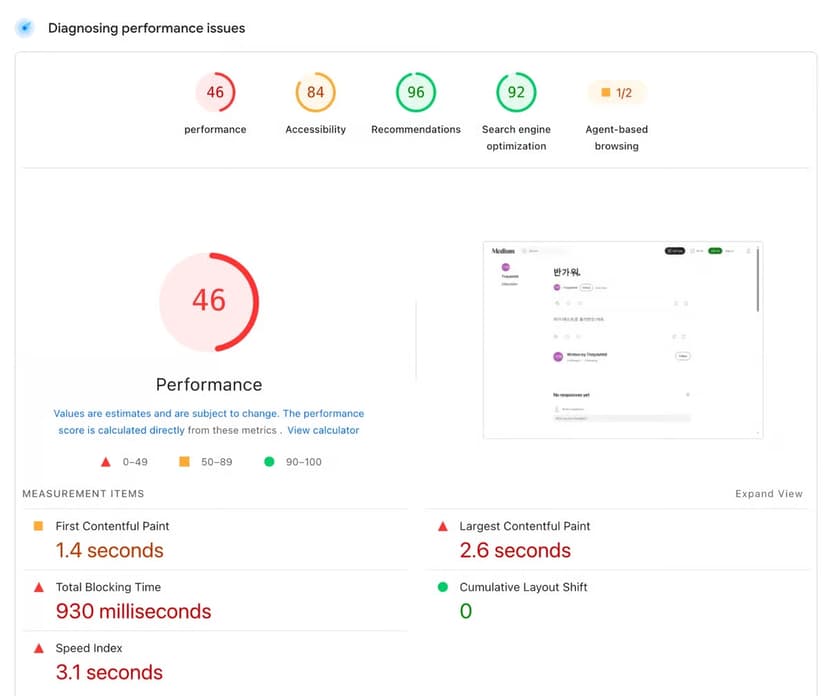Toggle Expand View for measurement items

pos(769,494)
